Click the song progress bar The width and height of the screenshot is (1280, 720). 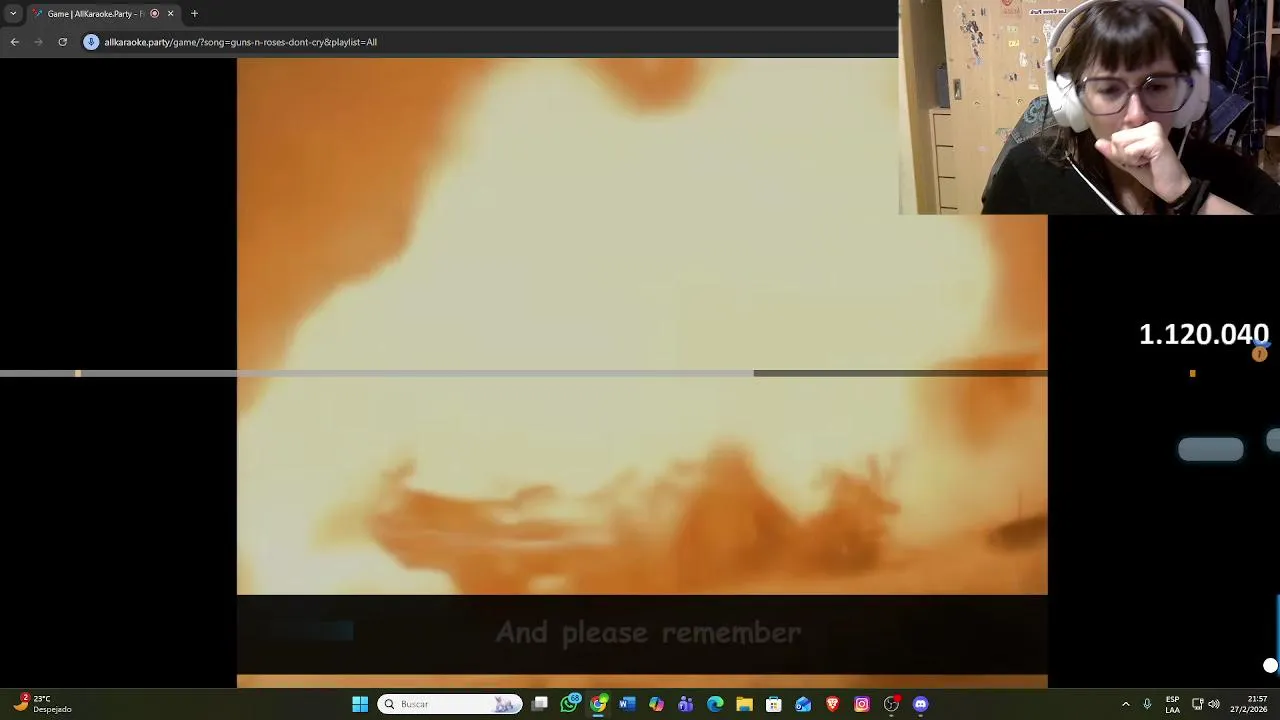(x=524, y=373)
